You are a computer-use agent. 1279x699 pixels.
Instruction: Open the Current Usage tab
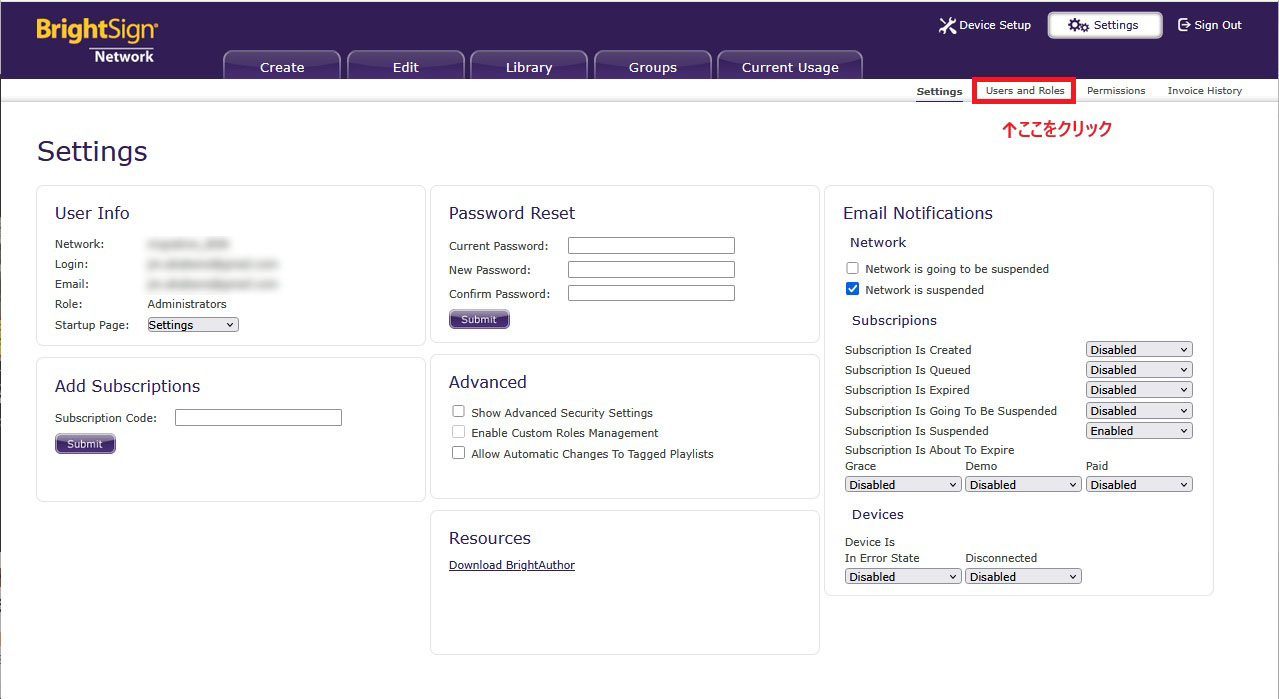pos(790,67)
